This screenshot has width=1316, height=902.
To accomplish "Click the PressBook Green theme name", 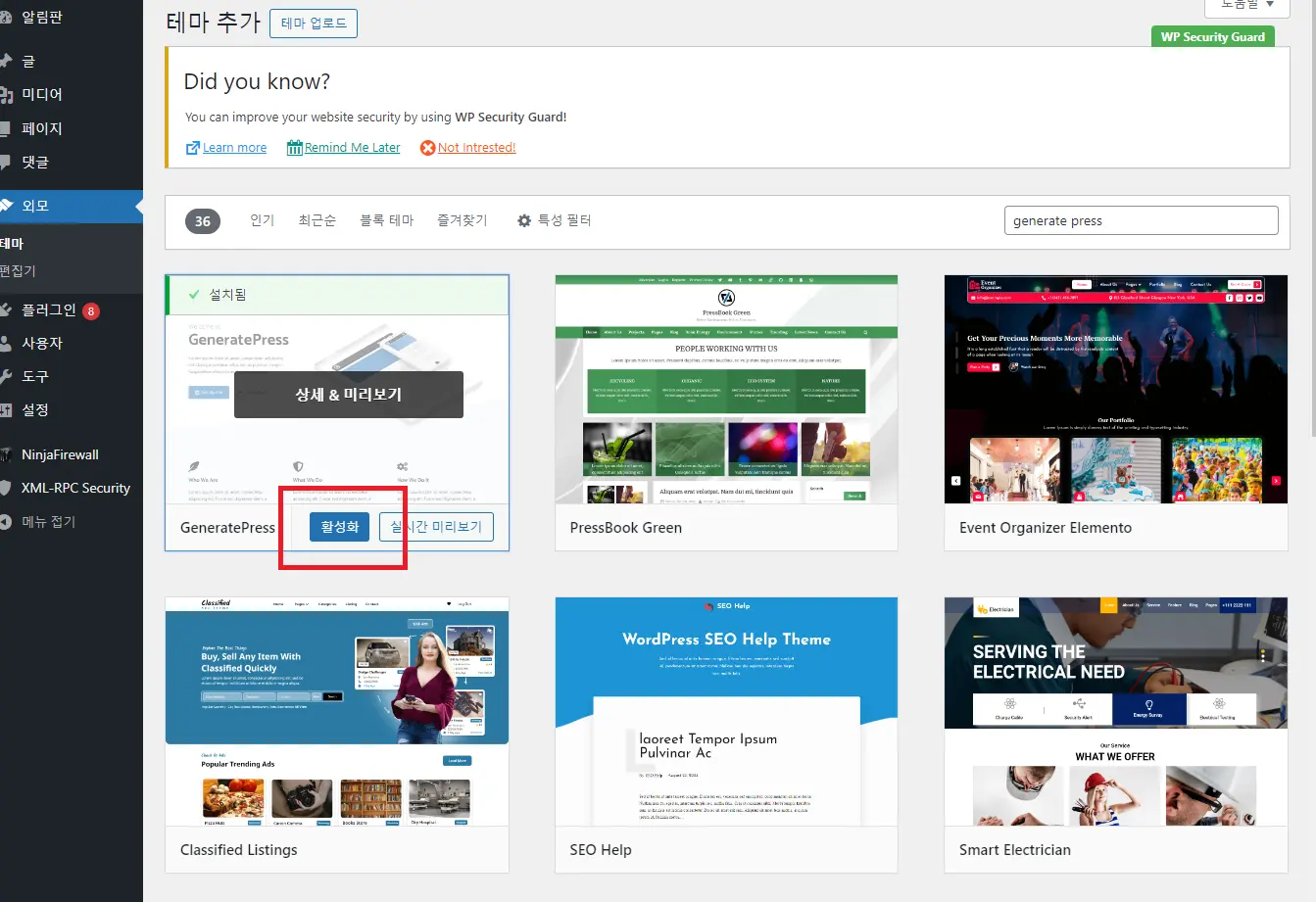I will coord(626,528).
